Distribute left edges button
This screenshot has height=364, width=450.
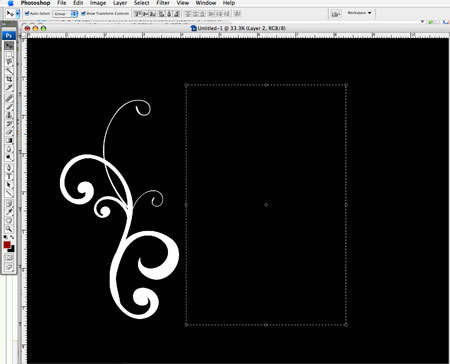(x=211, y=14)
